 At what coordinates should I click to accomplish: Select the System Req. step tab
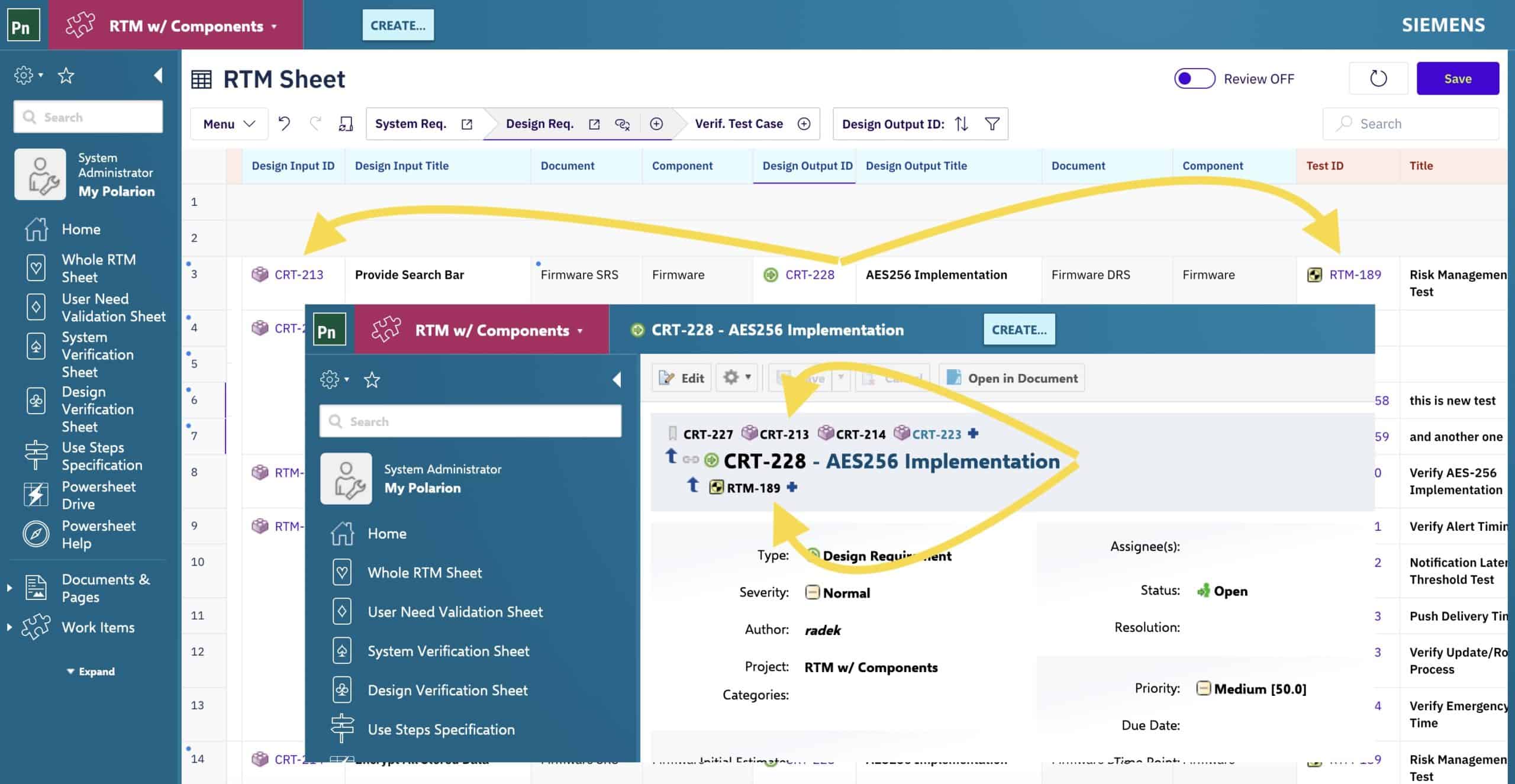[410, 124]
